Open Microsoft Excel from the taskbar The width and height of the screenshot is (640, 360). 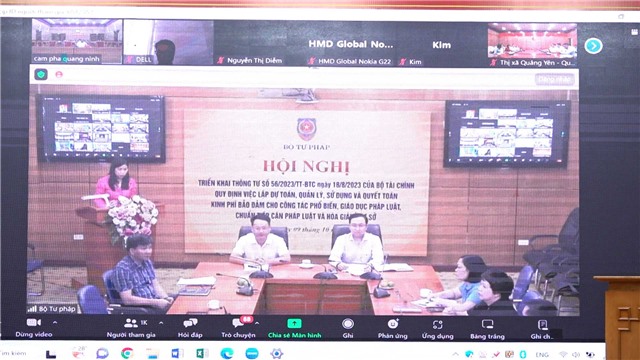click(x=202, y=353)
